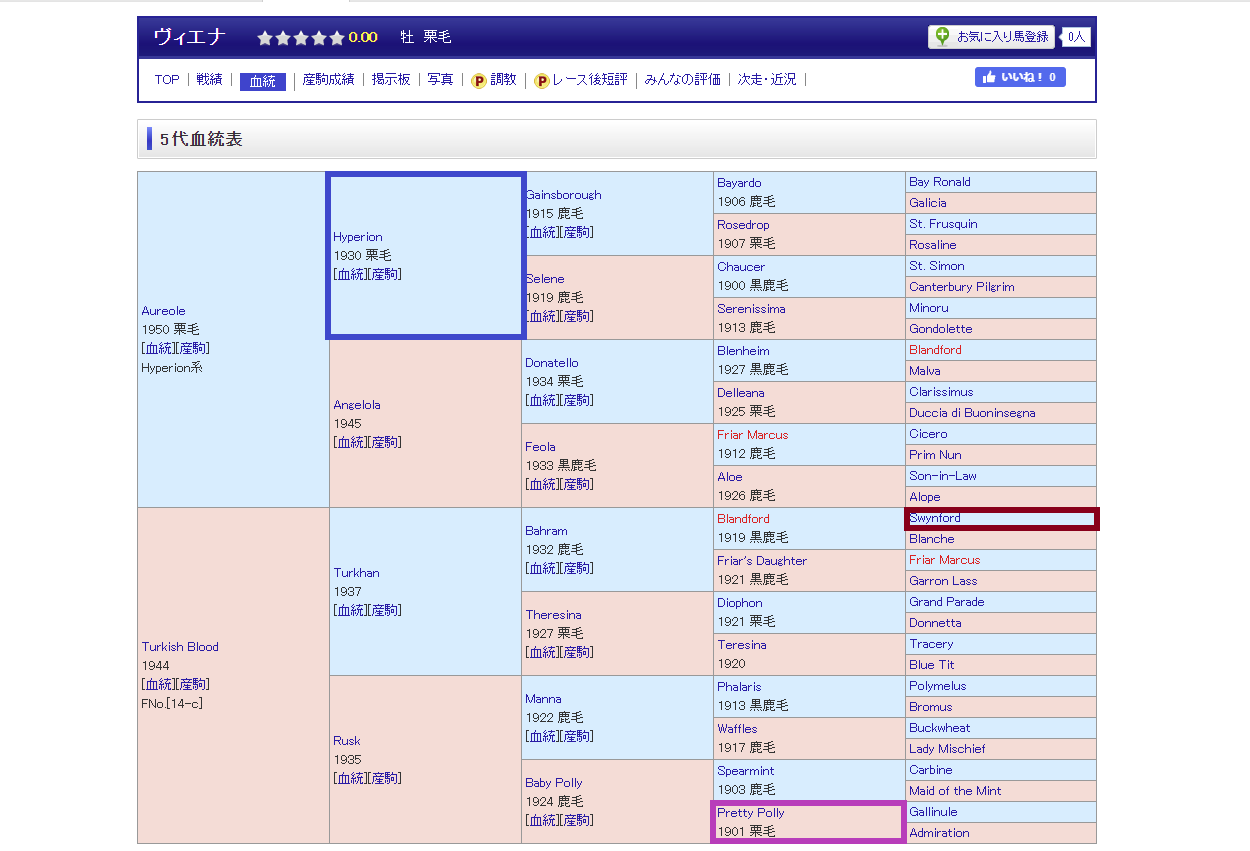
Task: Open the Gainsborough horse link
Action: (x=564, y=195)
